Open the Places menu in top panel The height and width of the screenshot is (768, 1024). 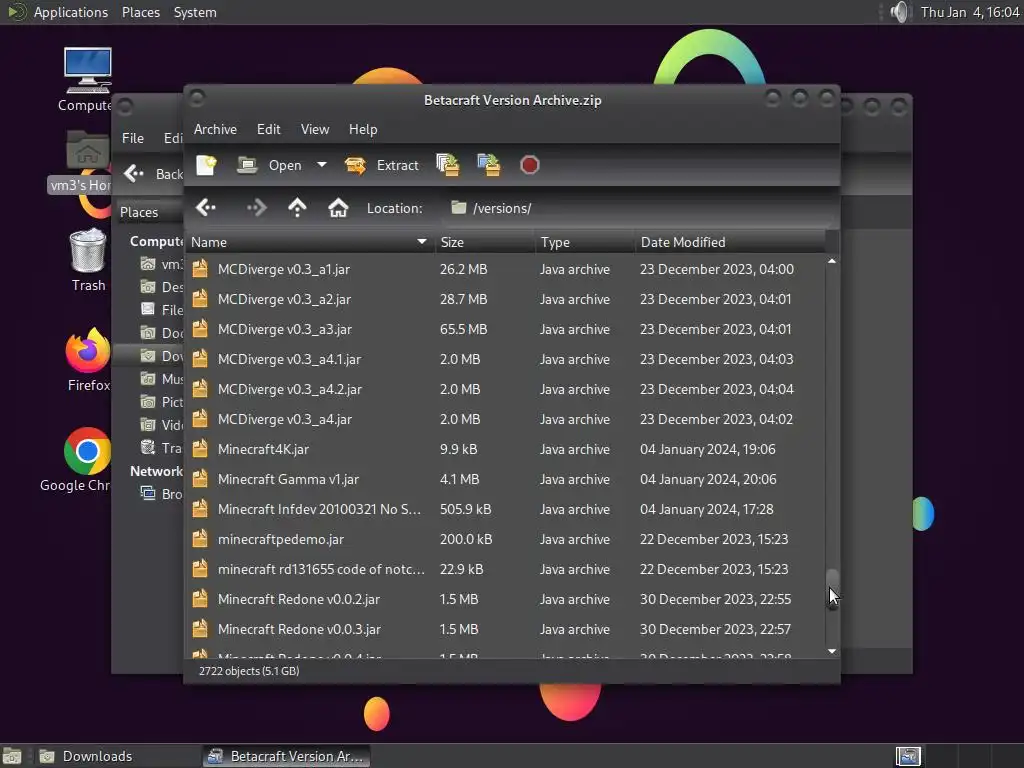(x=140, y=12)
